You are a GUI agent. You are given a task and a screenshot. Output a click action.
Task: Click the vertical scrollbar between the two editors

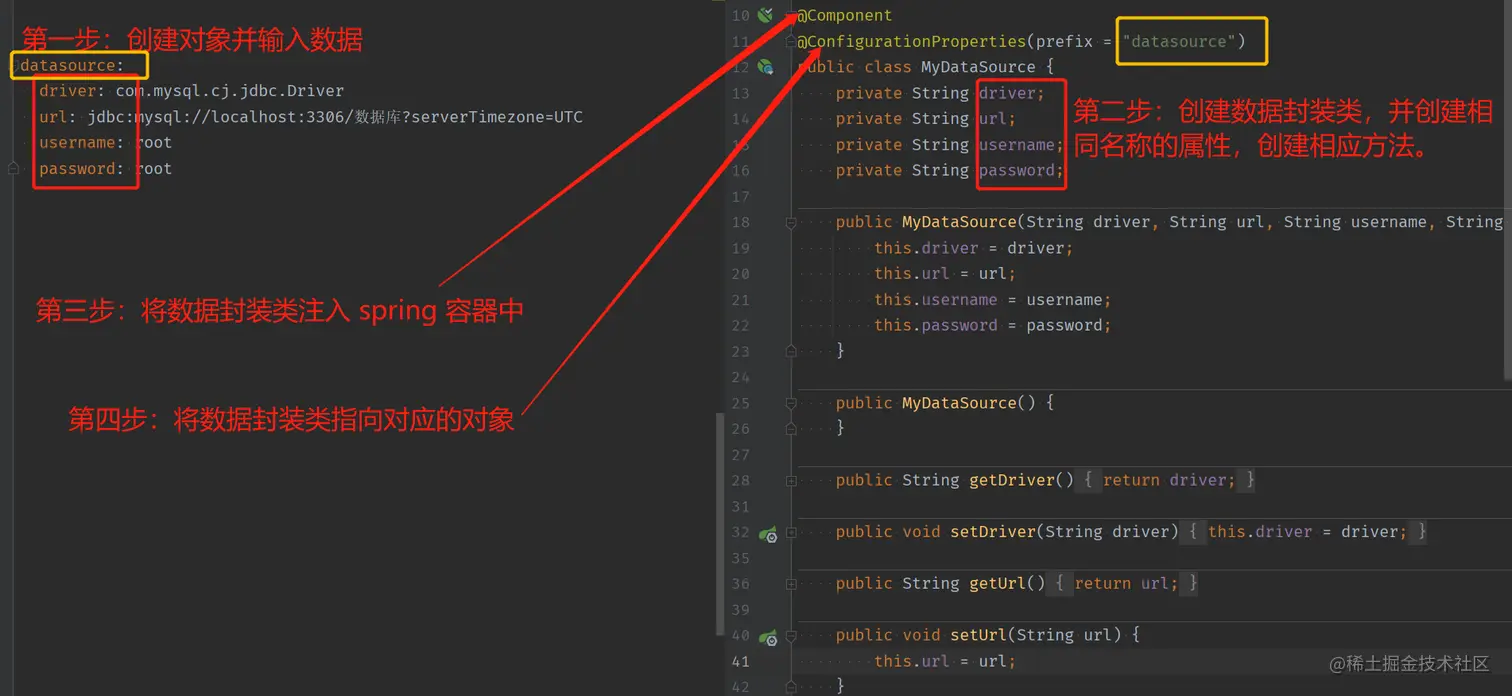click(x=720, y=525)
